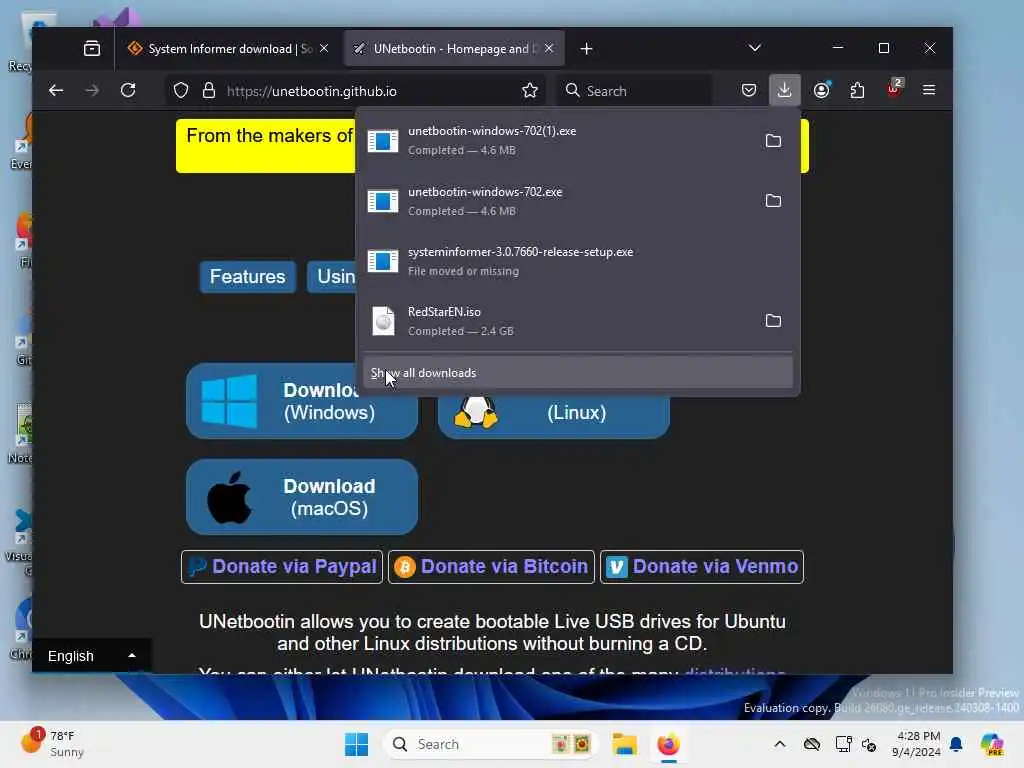Viewport: 1024px width, 768px height.
Task: Click the site security padlock icon
Action: tap(209, 91)
